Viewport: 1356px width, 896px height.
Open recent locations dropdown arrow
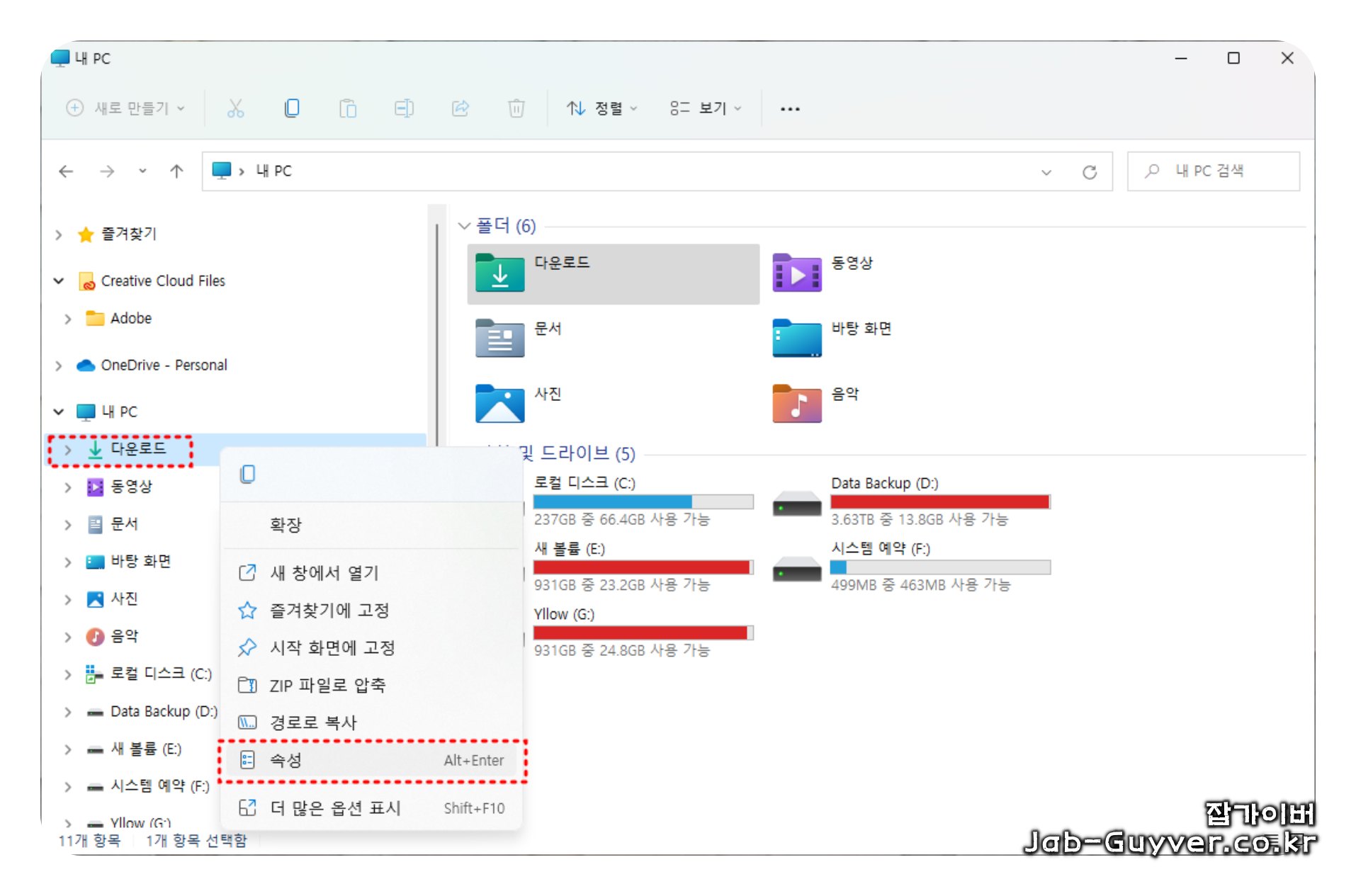pos(142,171)
